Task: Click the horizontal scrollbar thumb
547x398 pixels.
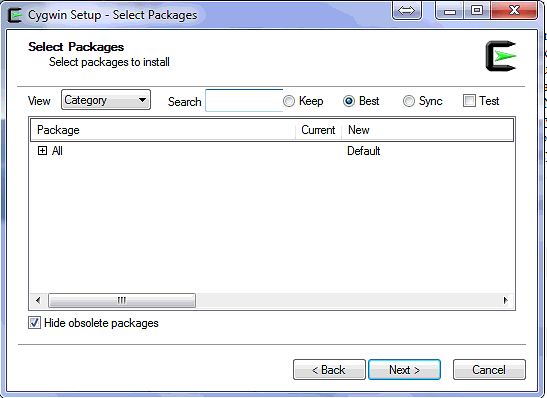Action: [122, 300]
